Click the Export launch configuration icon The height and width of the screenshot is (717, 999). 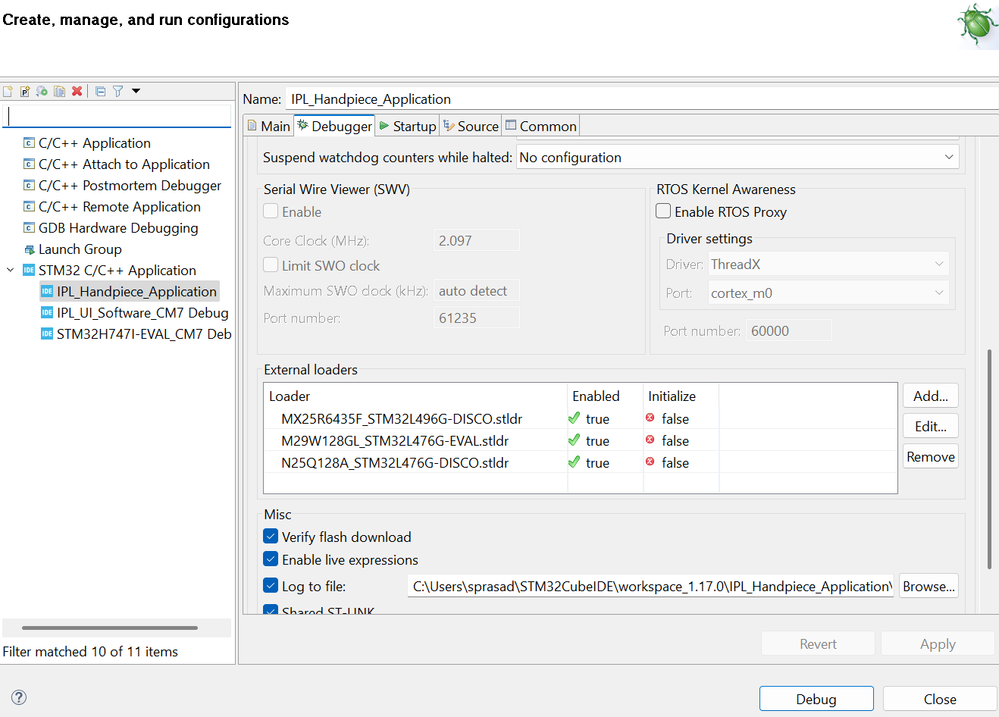42,91
